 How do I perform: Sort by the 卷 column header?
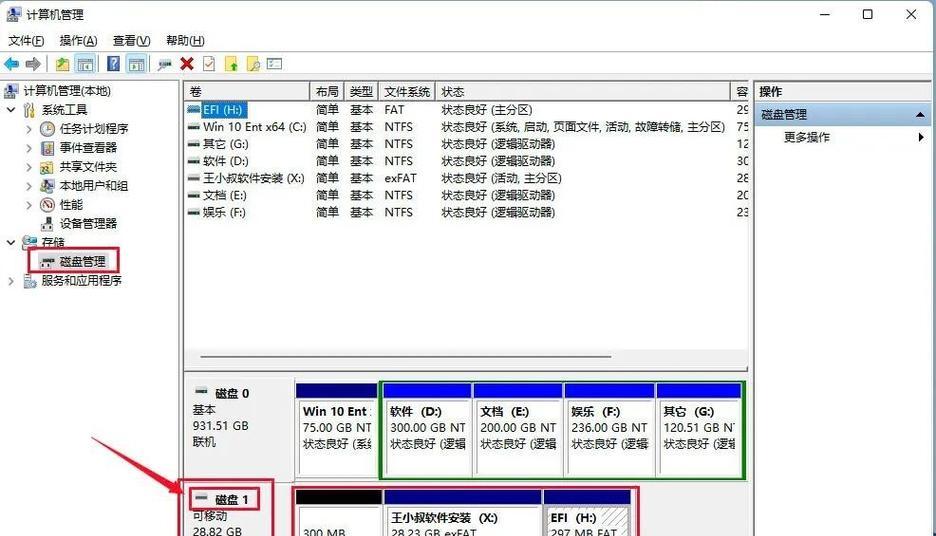pyautogui.click(x=247, y=91)
